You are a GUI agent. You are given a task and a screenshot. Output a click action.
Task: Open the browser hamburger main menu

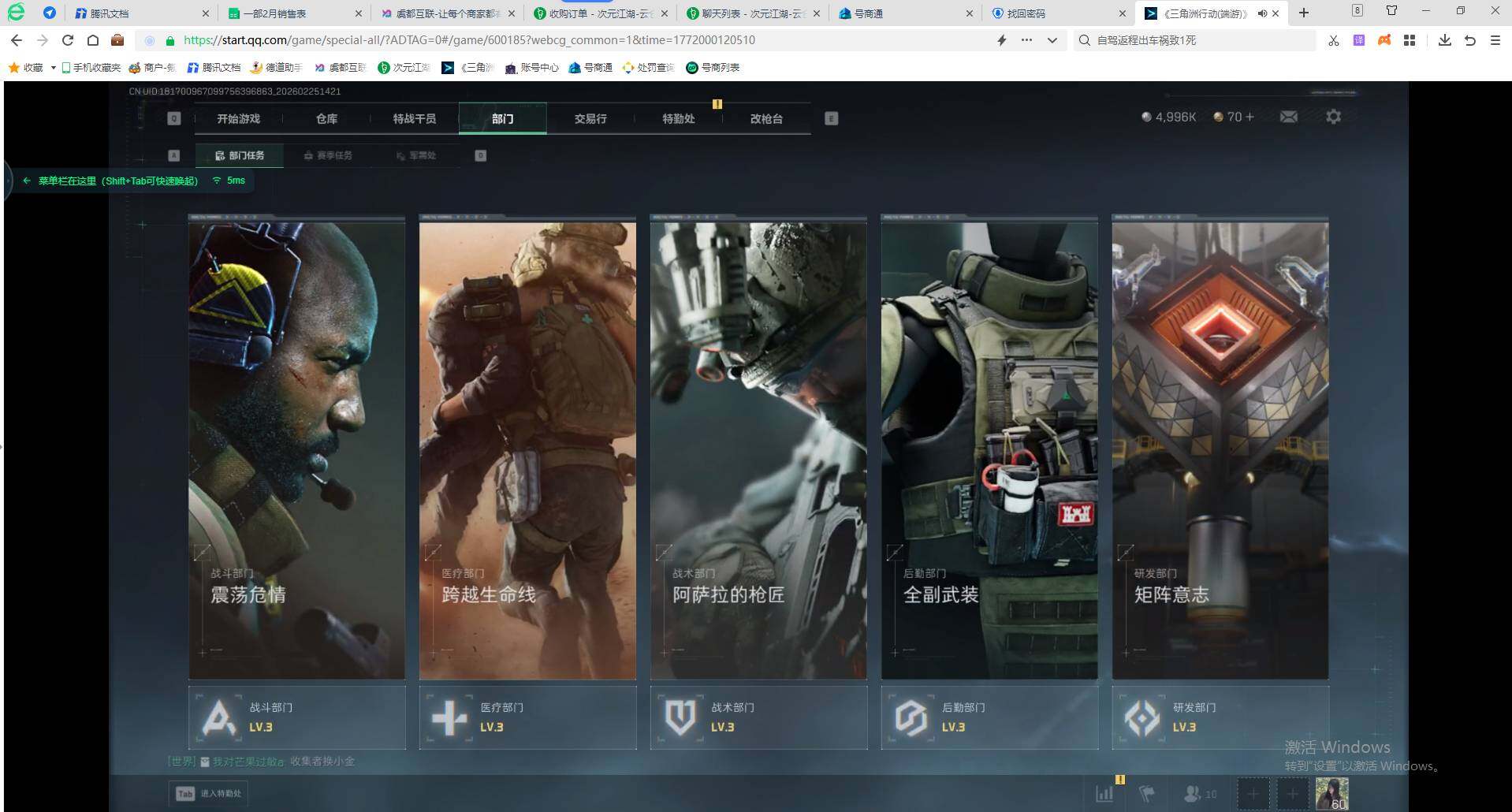click(1495, 40)
